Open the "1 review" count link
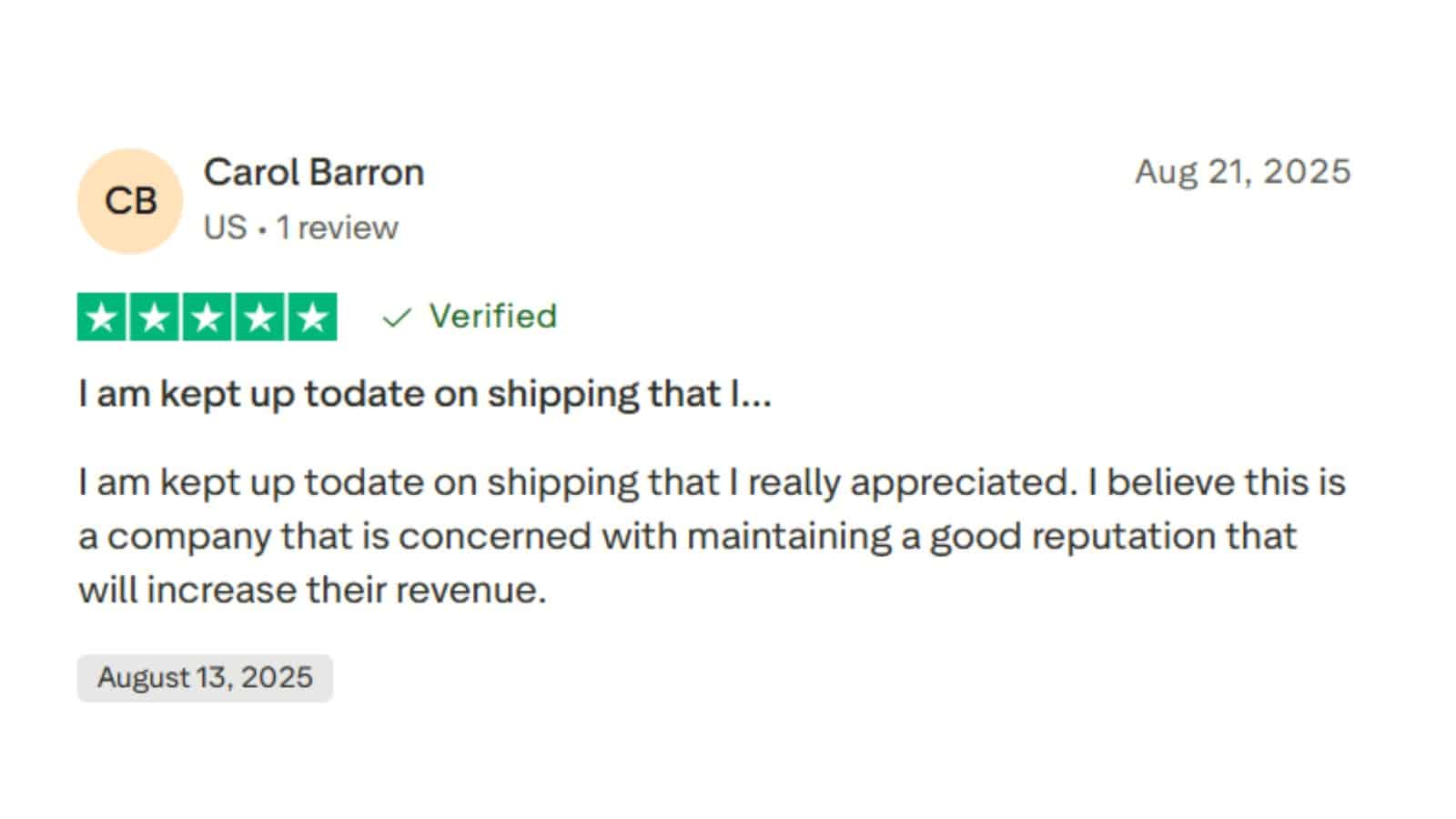This screenshot has height=819, width=1456. coord(338,227)
